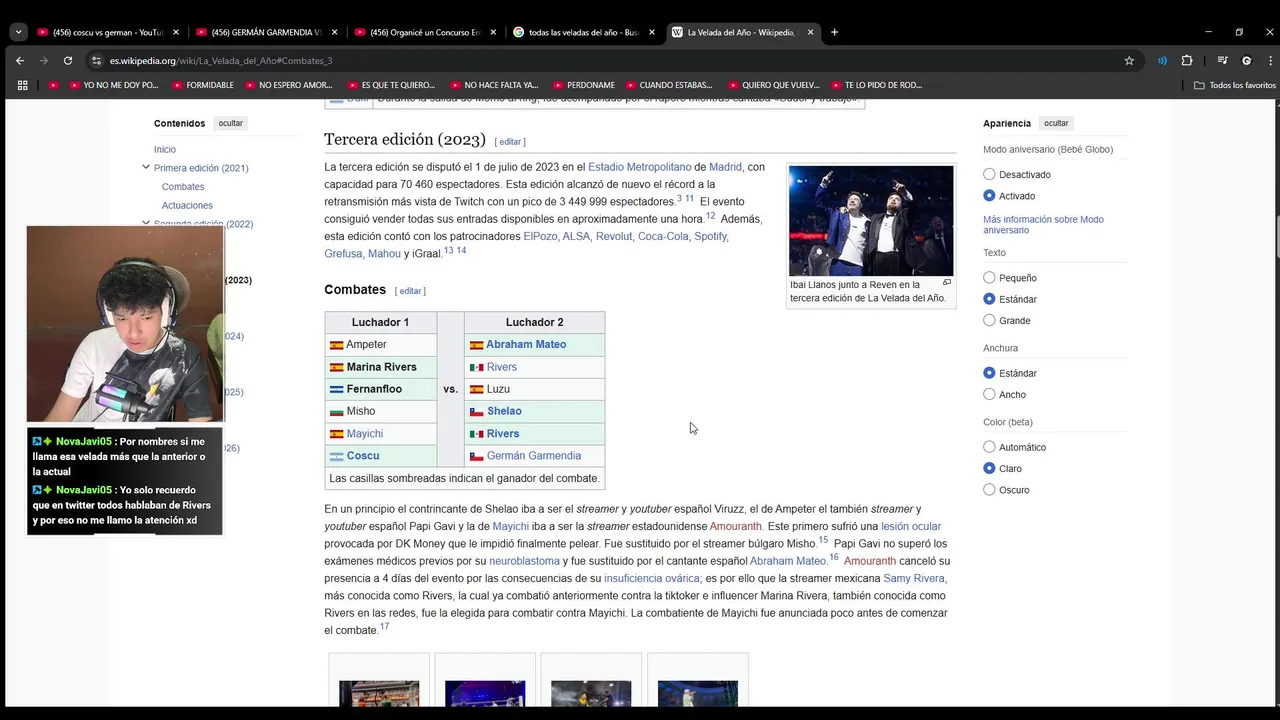Go back to the previous page
The image size is (1280, 720).
point(20,60)
